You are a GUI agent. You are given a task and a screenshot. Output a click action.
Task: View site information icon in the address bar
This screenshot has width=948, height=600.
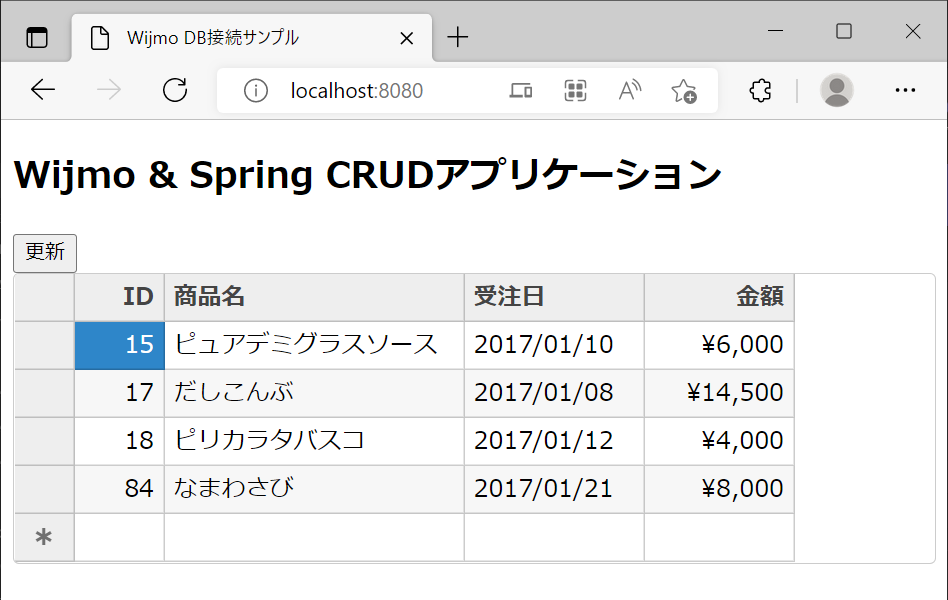click(256, 91)
